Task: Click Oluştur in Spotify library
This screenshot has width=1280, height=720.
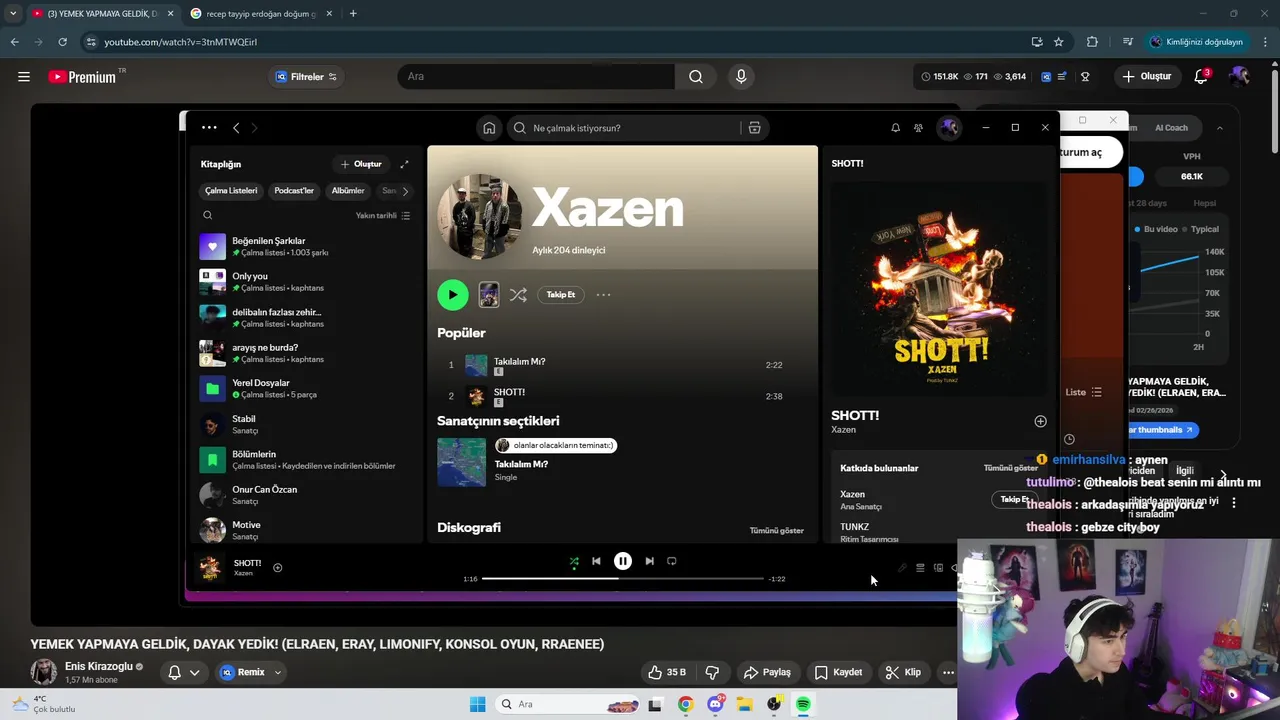Action: [361, 164]
